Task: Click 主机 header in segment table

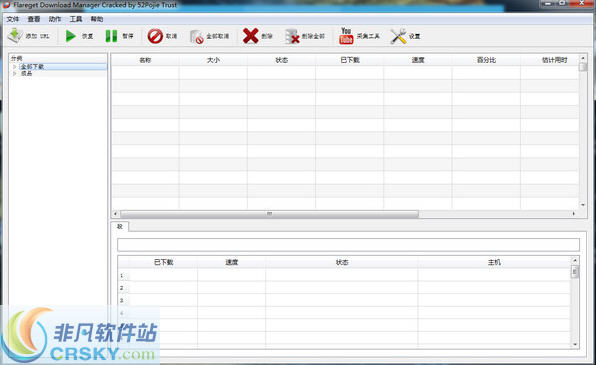Action: pos(494,262)
